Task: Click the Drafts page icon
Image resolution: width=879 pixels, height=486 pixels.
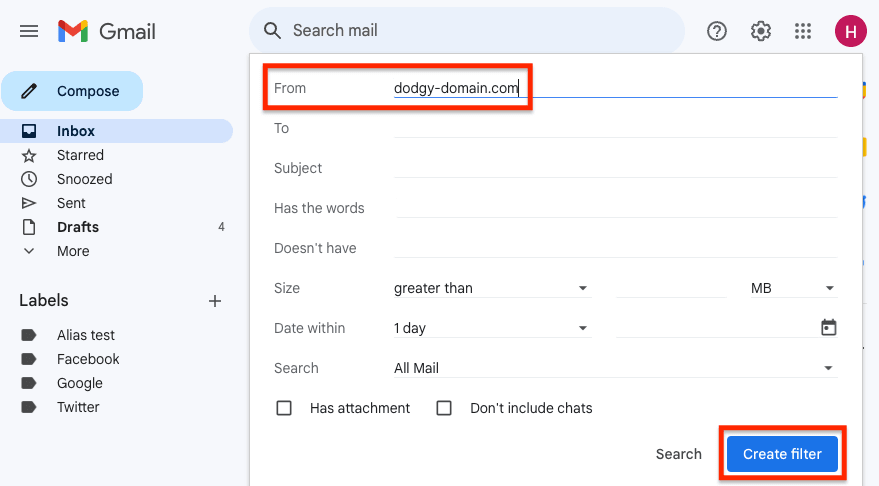Action: (29, 227)
